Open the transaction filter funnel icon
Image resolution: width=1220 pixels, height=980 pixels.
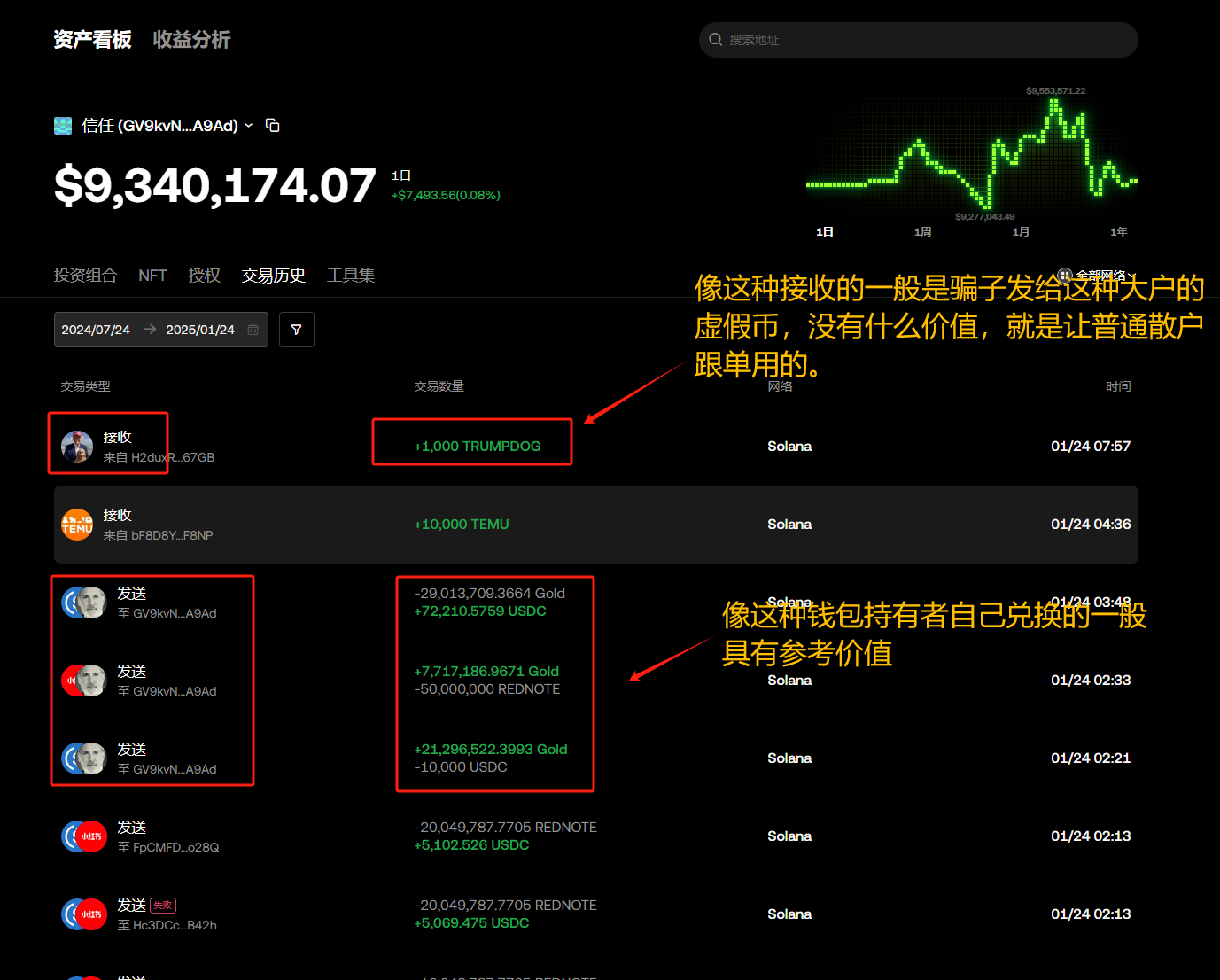point(296,330)
